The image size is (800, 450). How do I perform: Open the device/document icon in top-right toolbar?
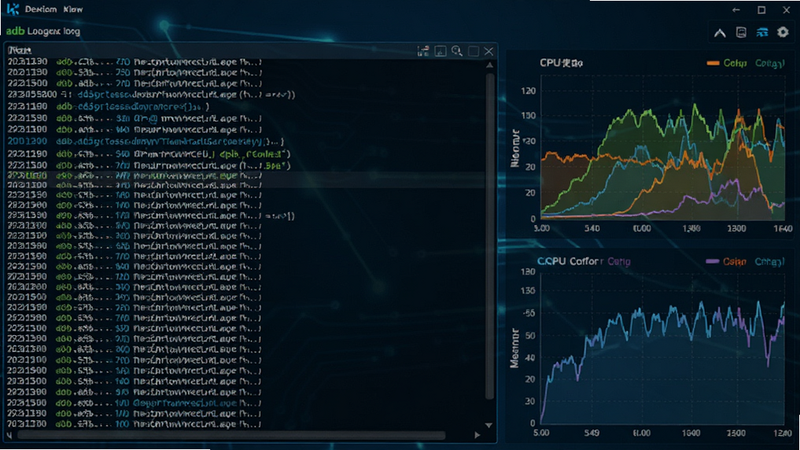[741, 33]
